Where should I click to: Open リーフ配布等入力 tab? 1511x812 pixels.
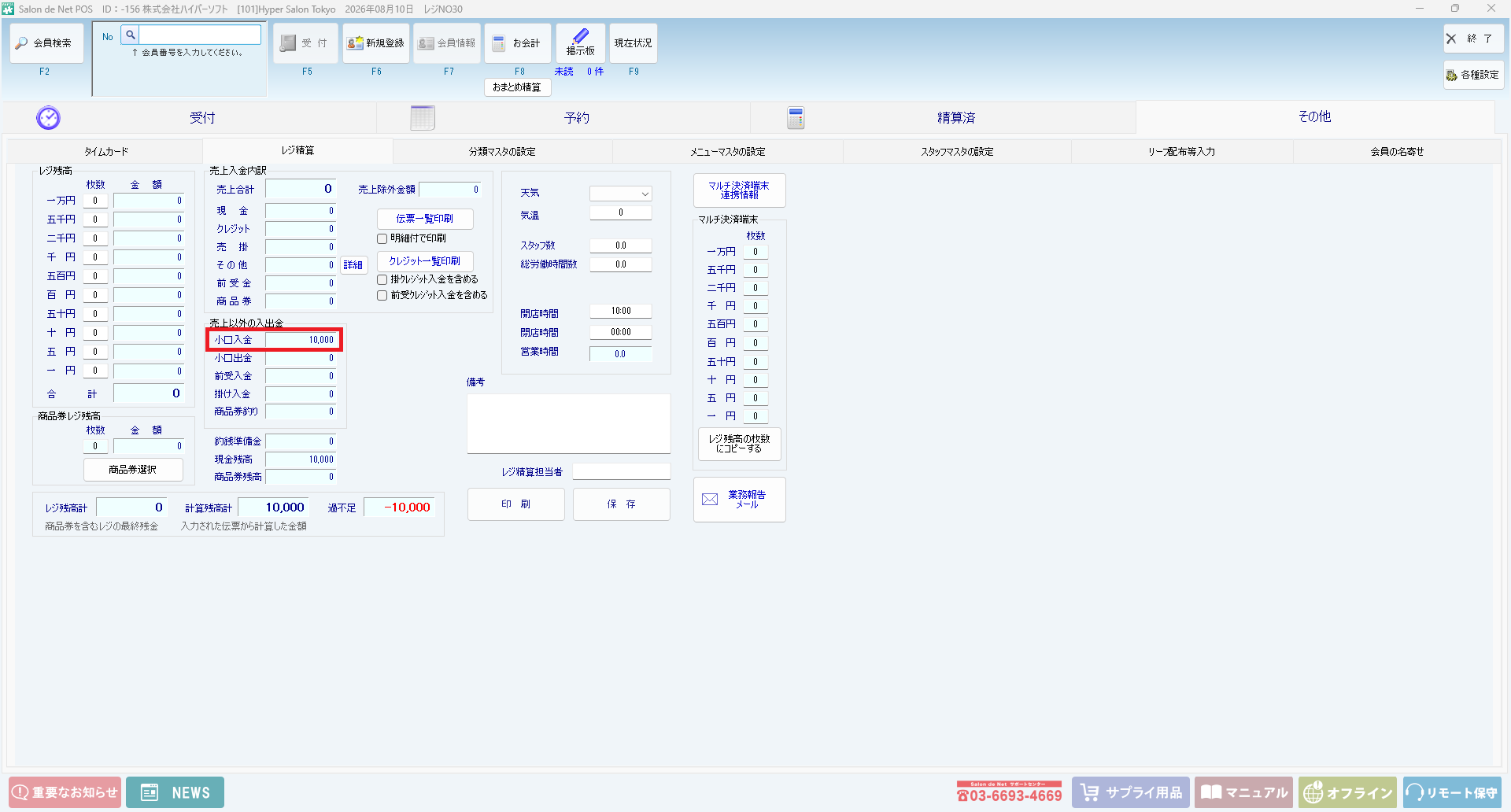coord(1181,152)
